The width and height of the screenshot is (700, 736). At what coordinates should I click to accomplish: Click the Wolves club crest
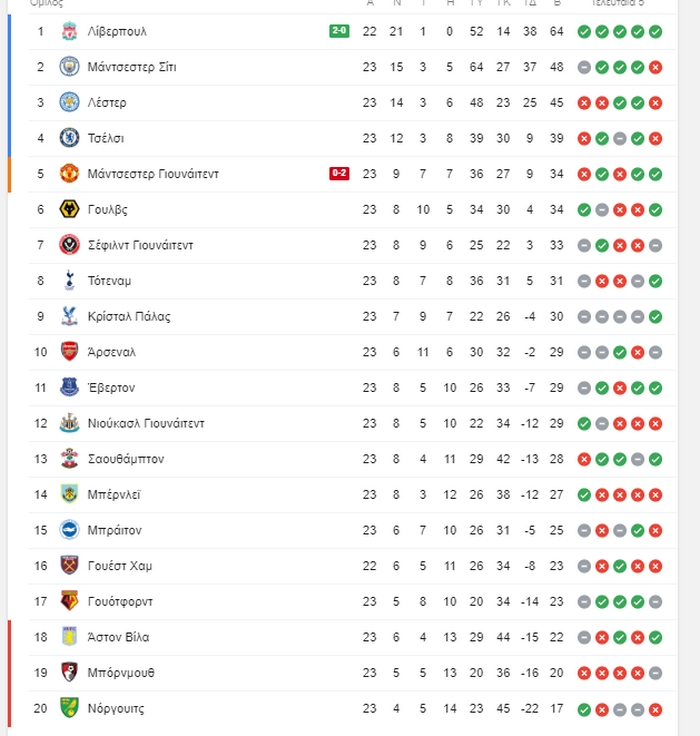69,209
